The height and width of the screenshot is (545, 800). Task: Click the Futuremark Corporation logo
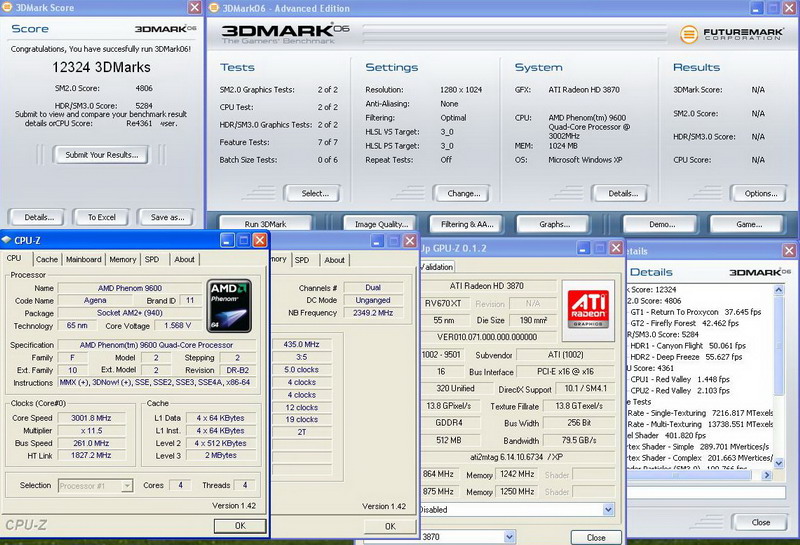pyautogui.click(x=731, y=33)
